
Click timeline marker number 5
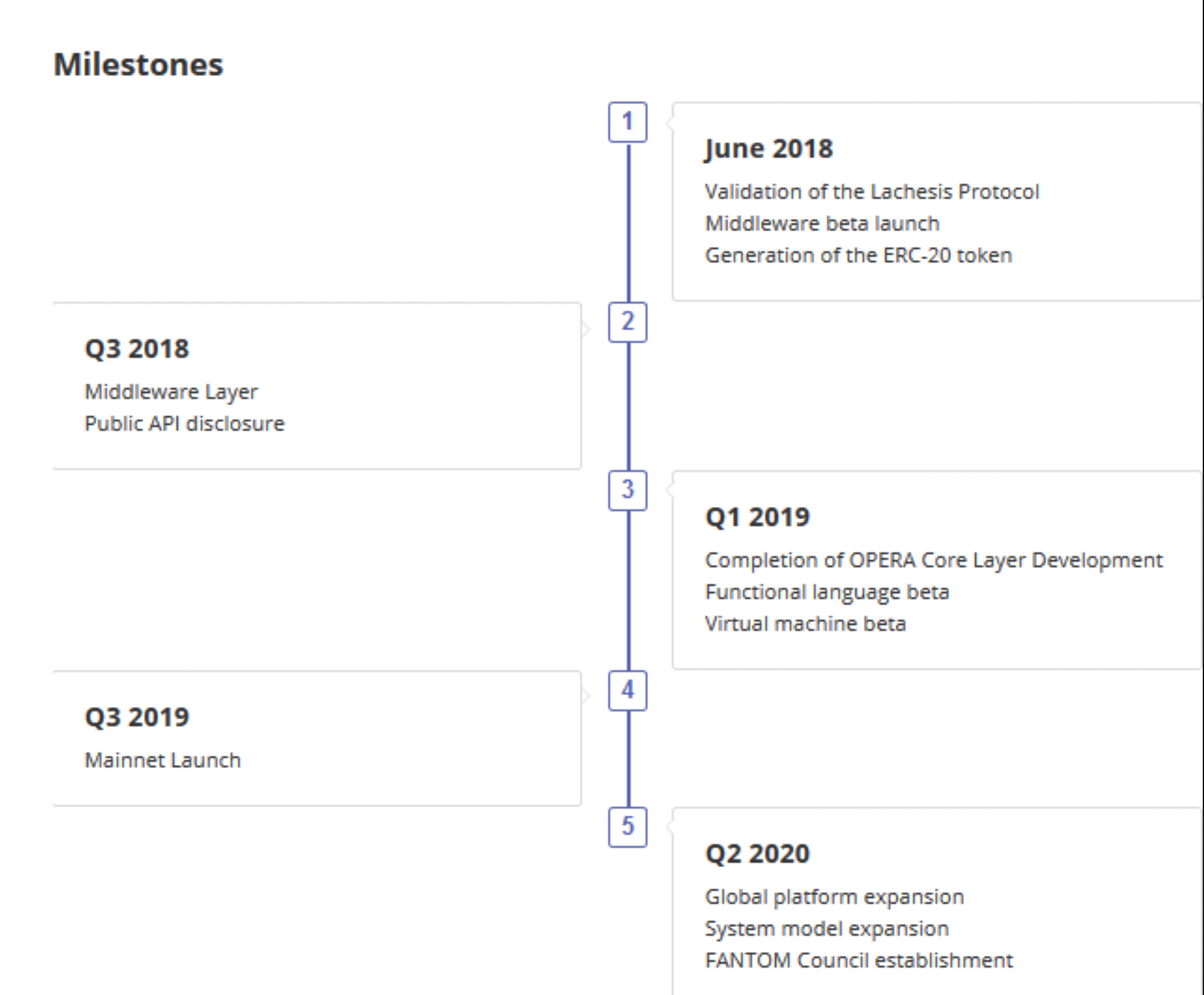(x=628, y=827)
